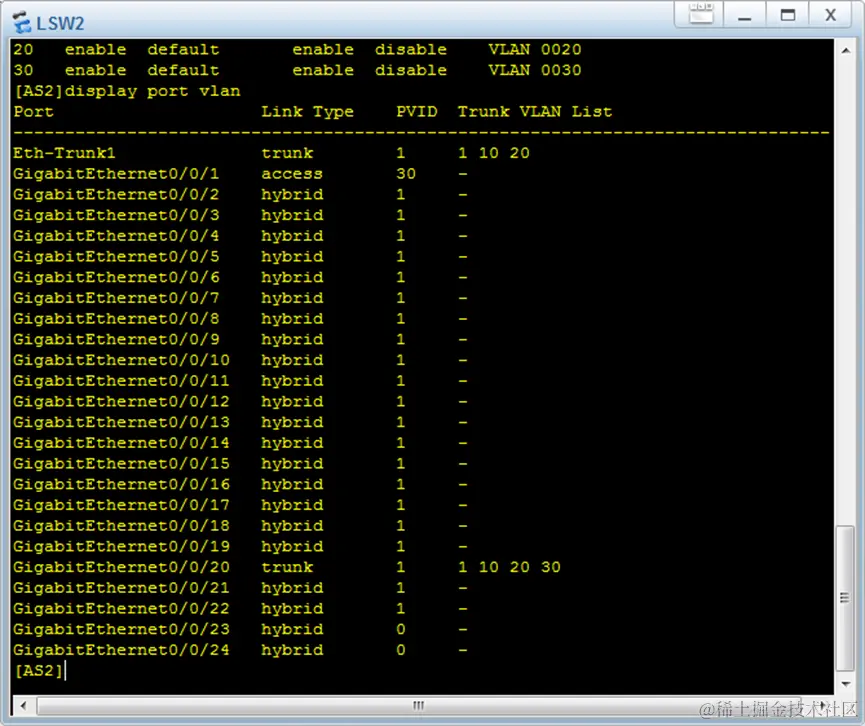Click 'GigabitEthernet0/0/1' port name
This screenshot has width=865, height=726.
(x=116, y=174)
